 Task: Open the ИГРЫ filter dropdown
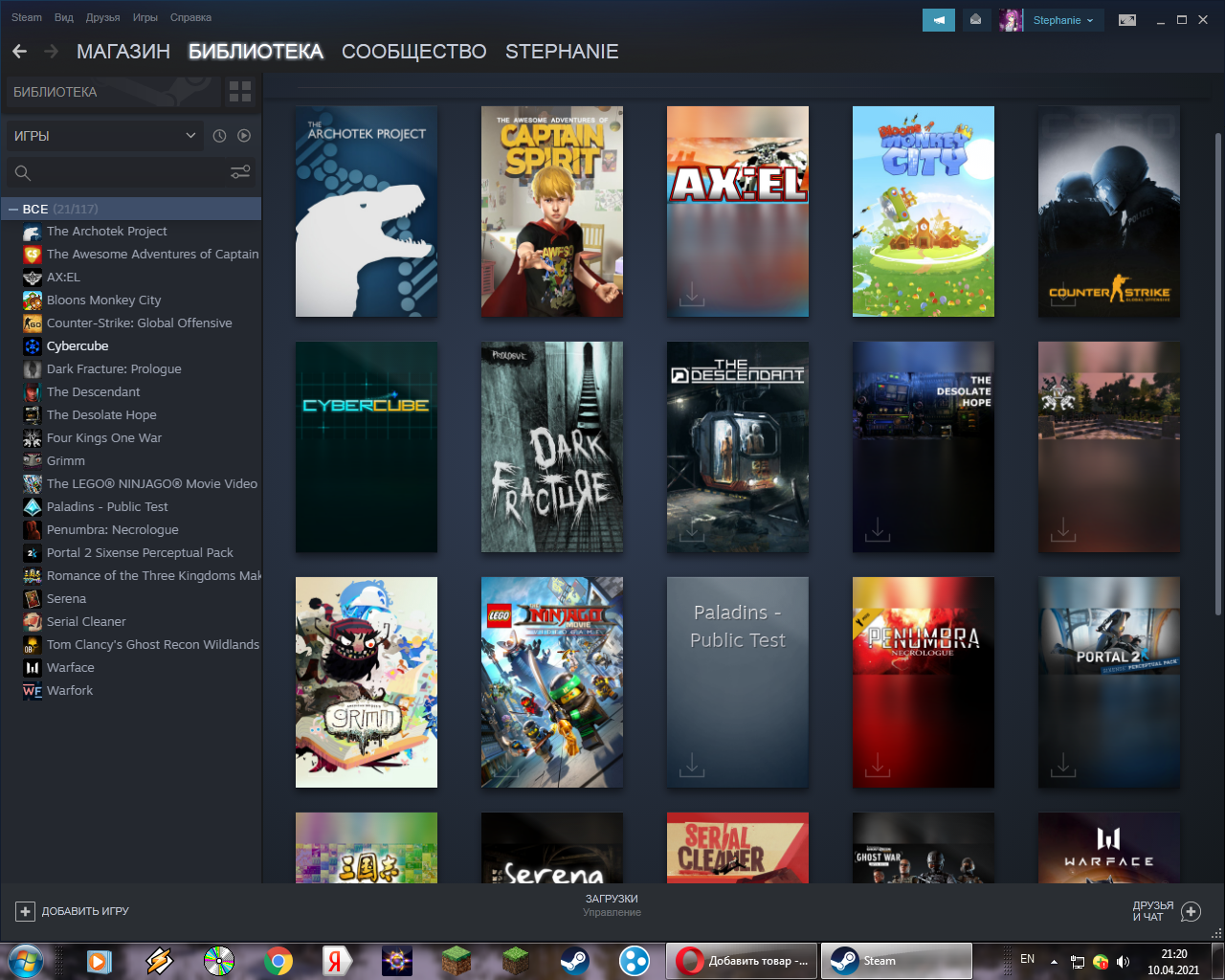[x=103, y=136]
